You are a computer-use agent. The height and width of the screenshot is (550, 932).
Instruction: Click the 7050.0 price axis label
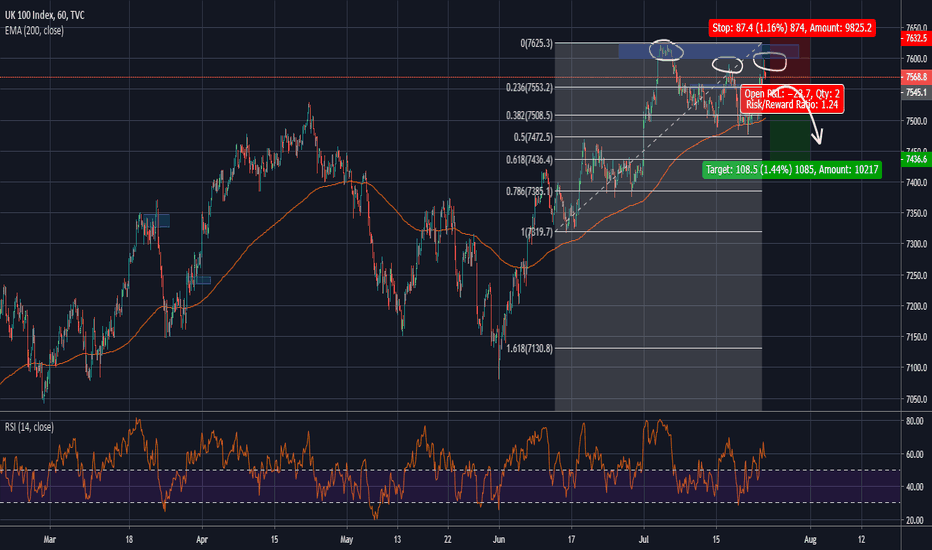(x=917, y=399)
